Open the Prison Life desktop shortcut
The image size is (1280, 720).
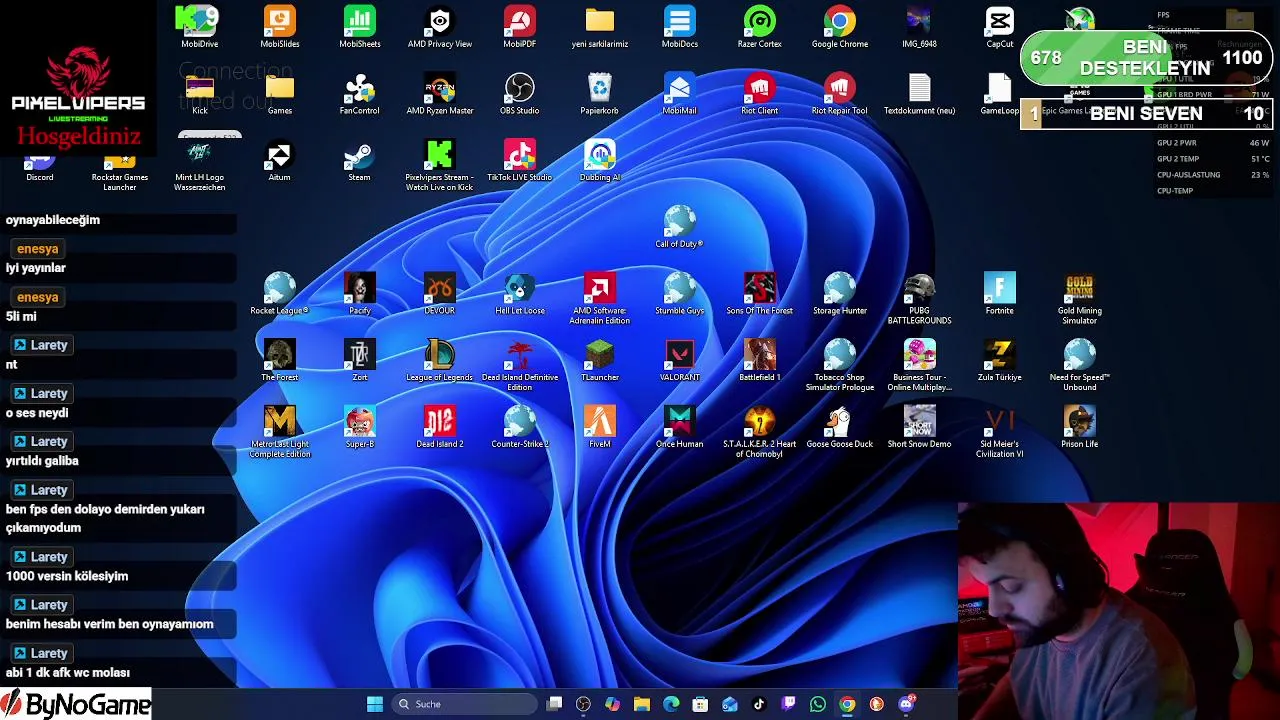click(1080, 428)
